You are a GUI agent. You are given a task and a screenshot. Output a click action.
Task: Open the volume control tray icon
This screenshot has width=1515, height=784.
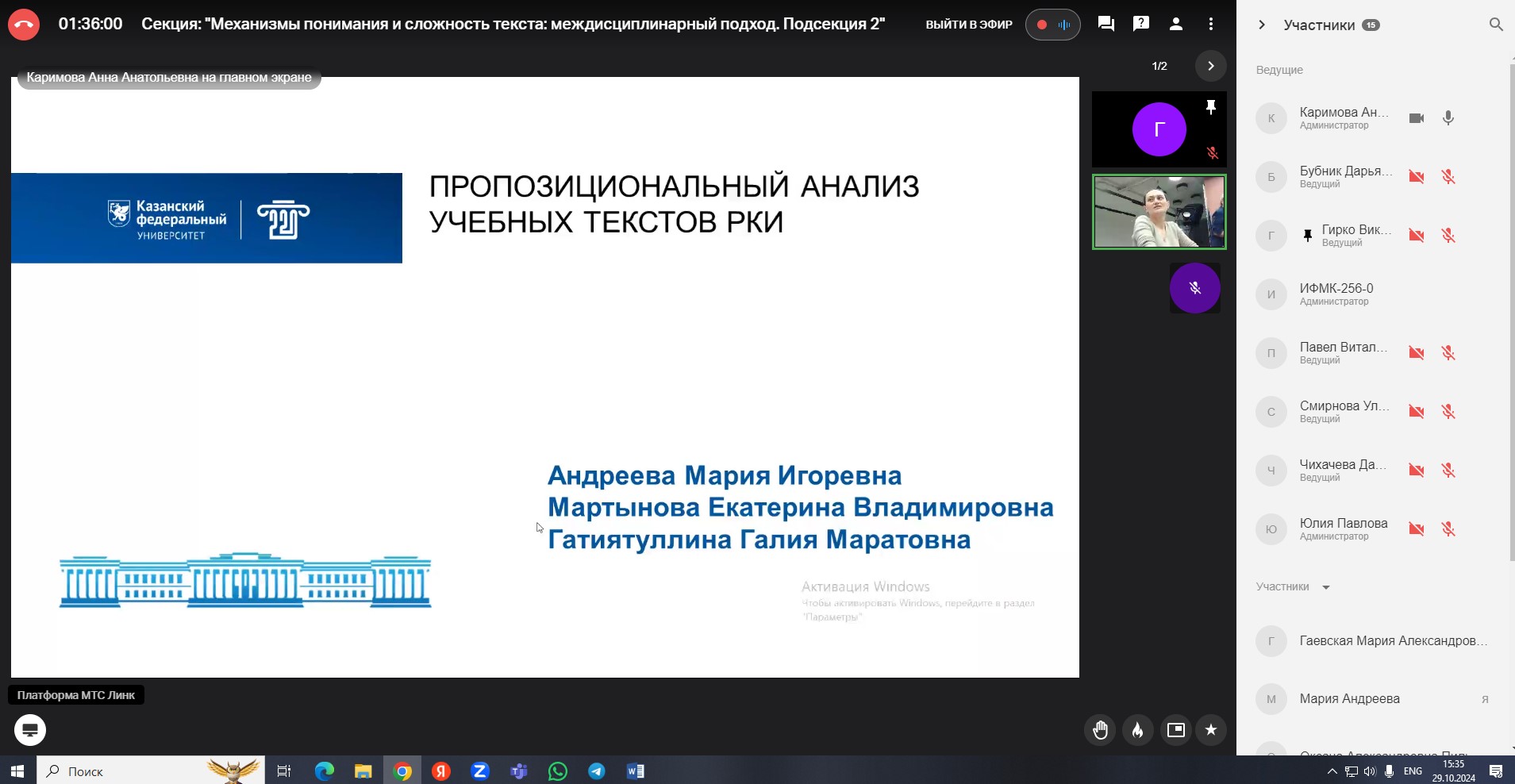pyautogui.click(x=1370, y=771)
